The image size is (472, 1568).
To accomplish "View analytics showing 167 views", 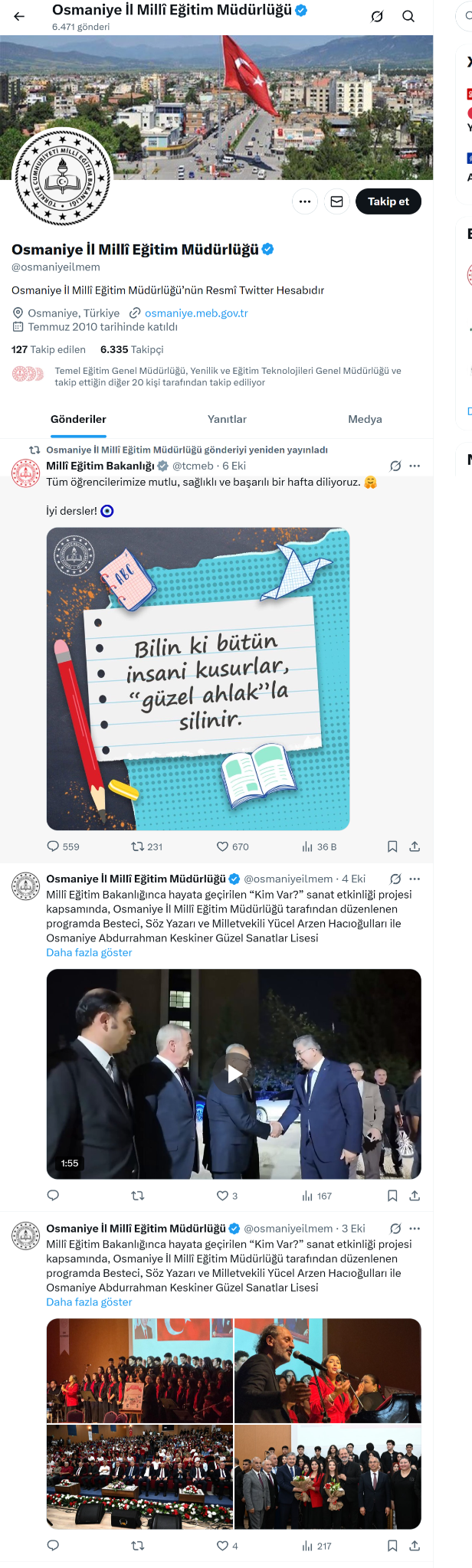I will tap(316, 1196).
